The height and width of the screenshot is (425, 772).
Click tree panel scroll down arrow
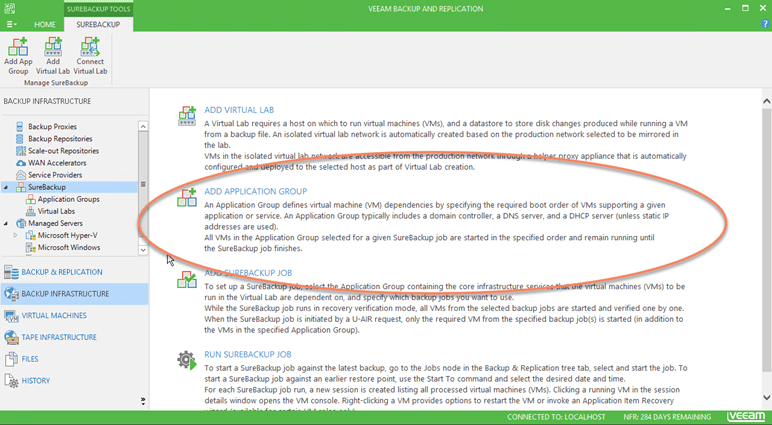[x=143, y=250]
